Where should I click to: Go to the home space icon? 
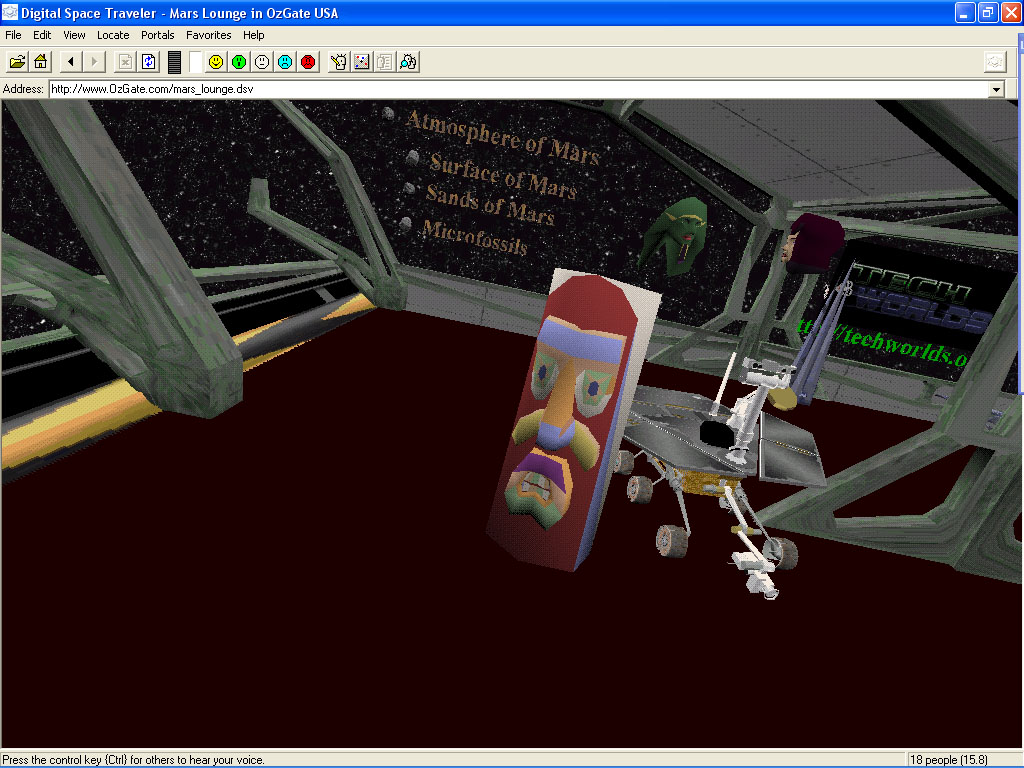coord(41,62)
